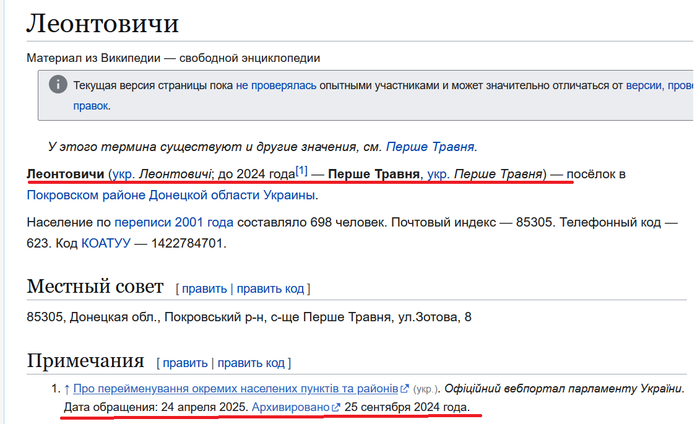The width and height of the screenshot is (700, 424).
Task: Click the text 'Материал из Википедии — свободной энциклопедии'
Action: coord(173,58)
